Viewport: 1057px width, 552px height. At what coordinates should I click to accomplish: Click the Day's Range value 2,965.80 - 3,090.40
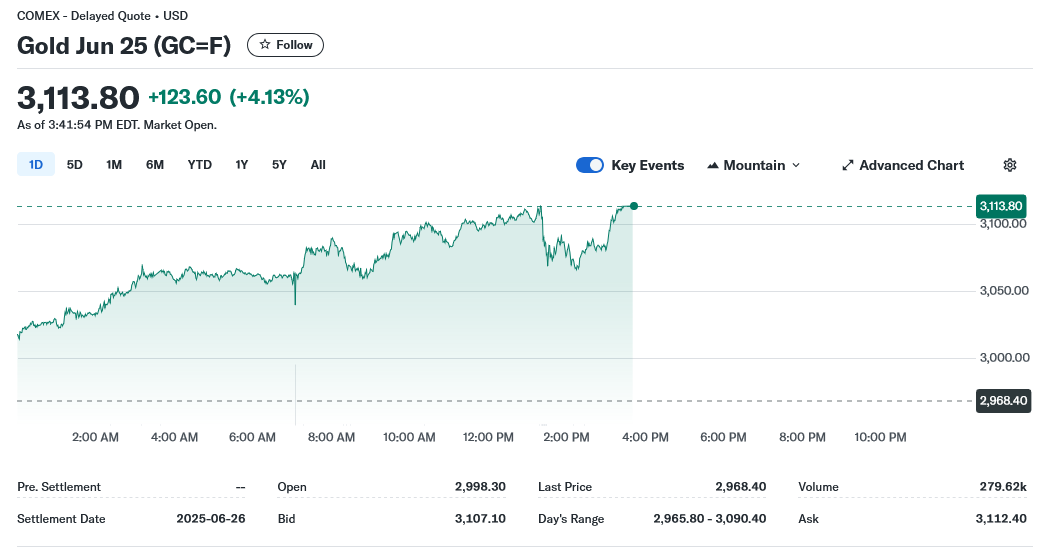coord(710,518)
